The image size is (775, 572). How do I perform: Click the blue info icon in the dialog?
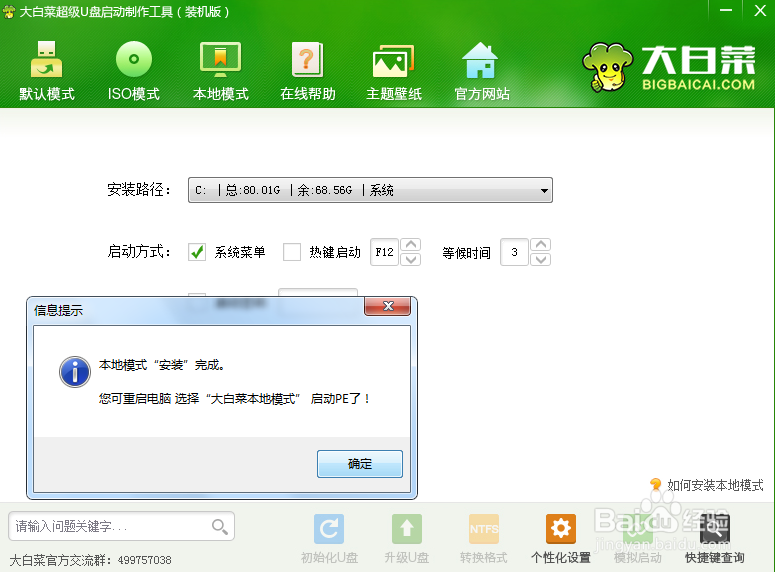pyautogui.click(x=75, y=372)
